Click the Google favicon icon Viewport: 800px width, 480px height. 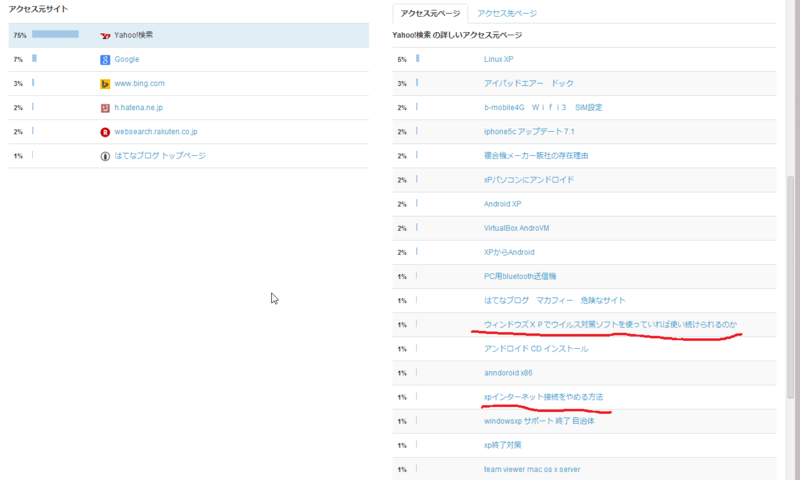tap(105, 60)
